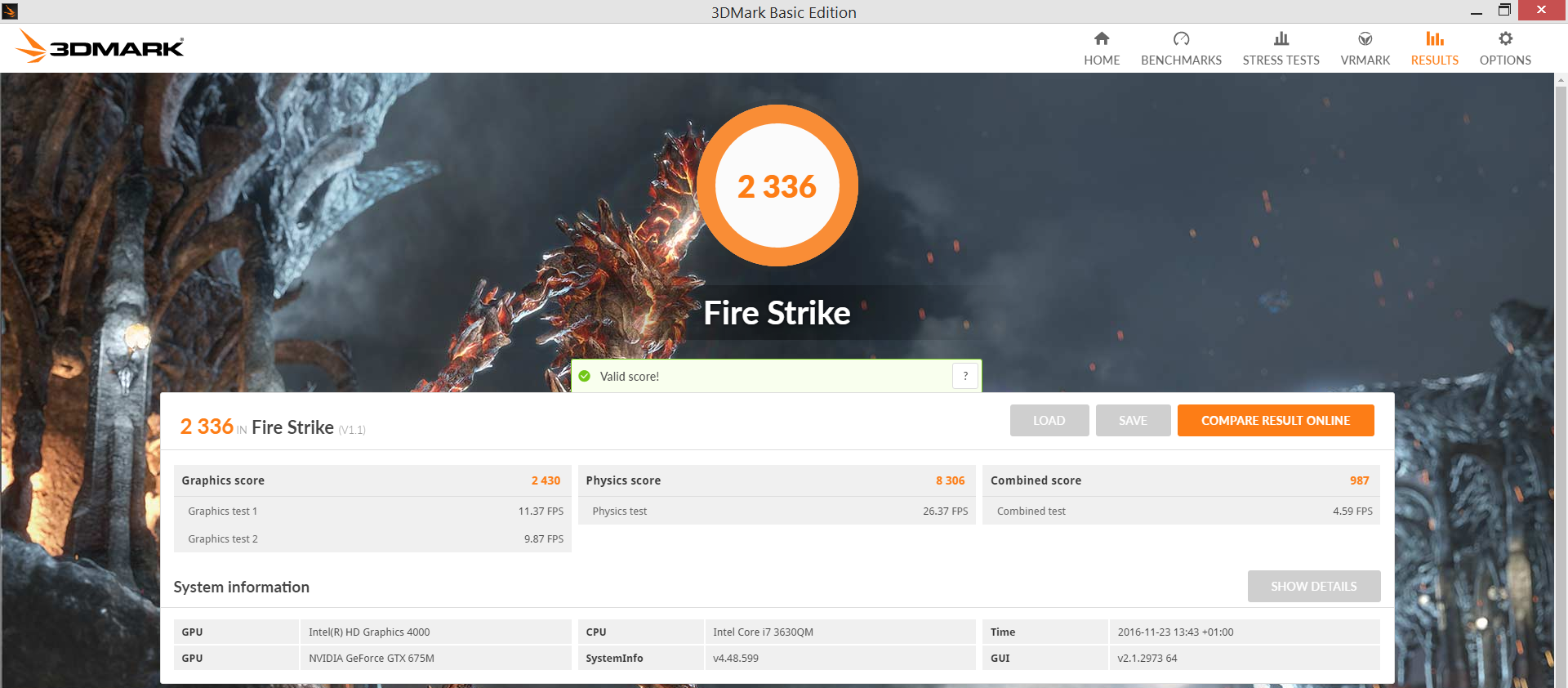The width and height of the screenshot is (1568, 688).
Task: Click SystemInfo version v4.48.599
Action: [x=736, y=659]
